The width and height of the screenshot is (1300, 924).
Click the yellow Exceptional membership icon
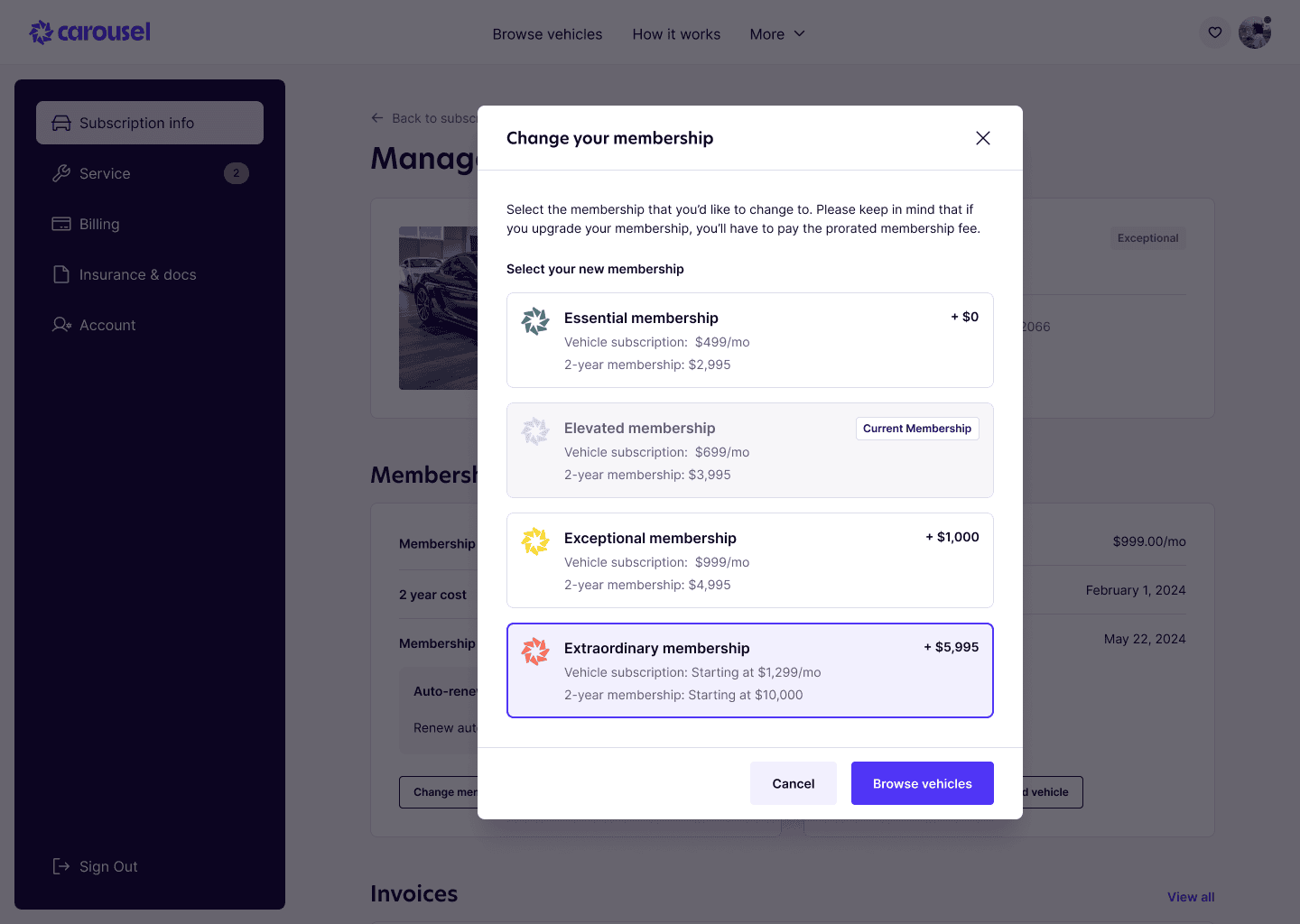(x=535, y=541)
